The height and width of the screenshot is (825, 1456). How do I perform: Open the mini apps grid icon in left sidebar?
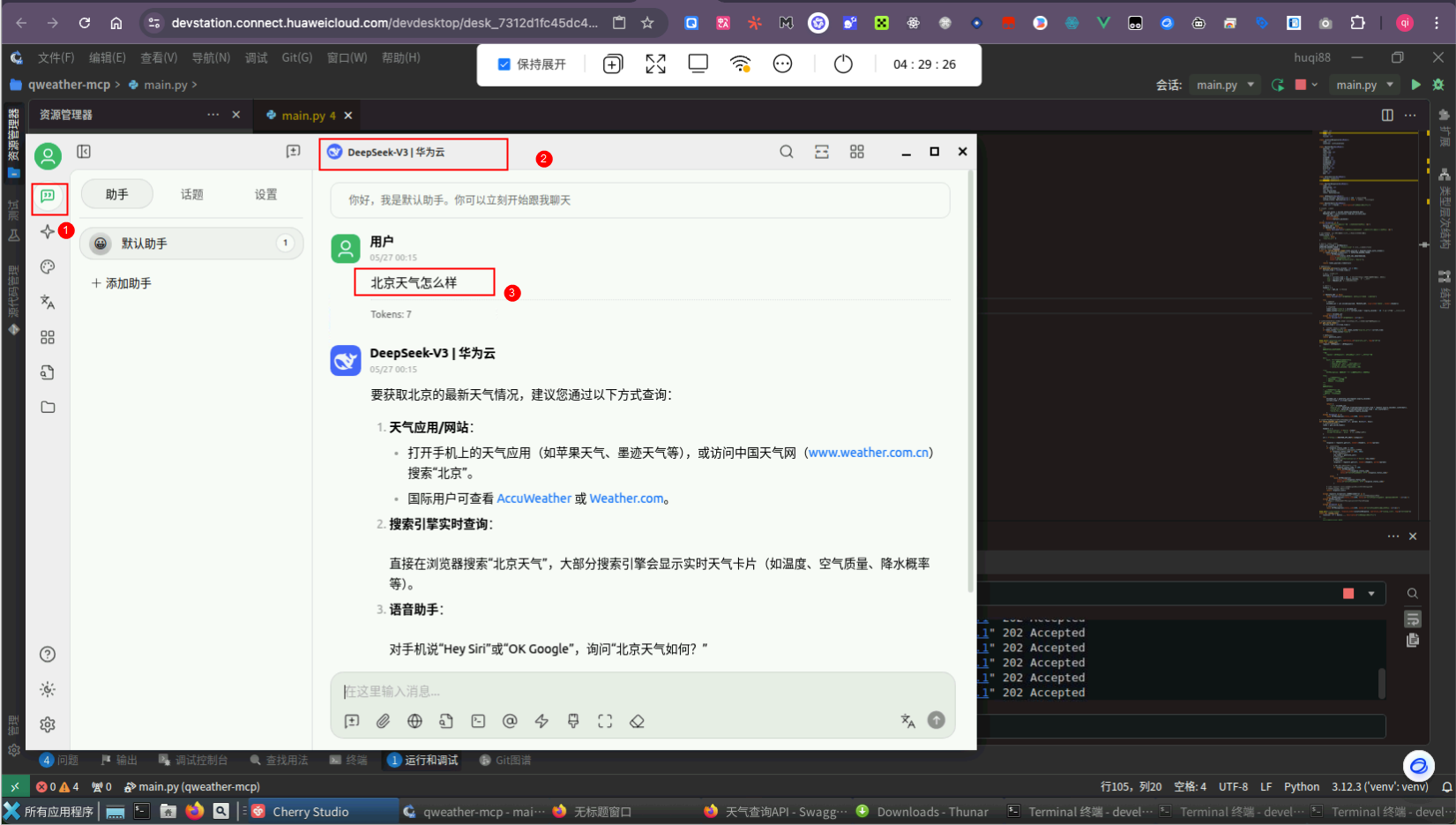click(48, 337)
